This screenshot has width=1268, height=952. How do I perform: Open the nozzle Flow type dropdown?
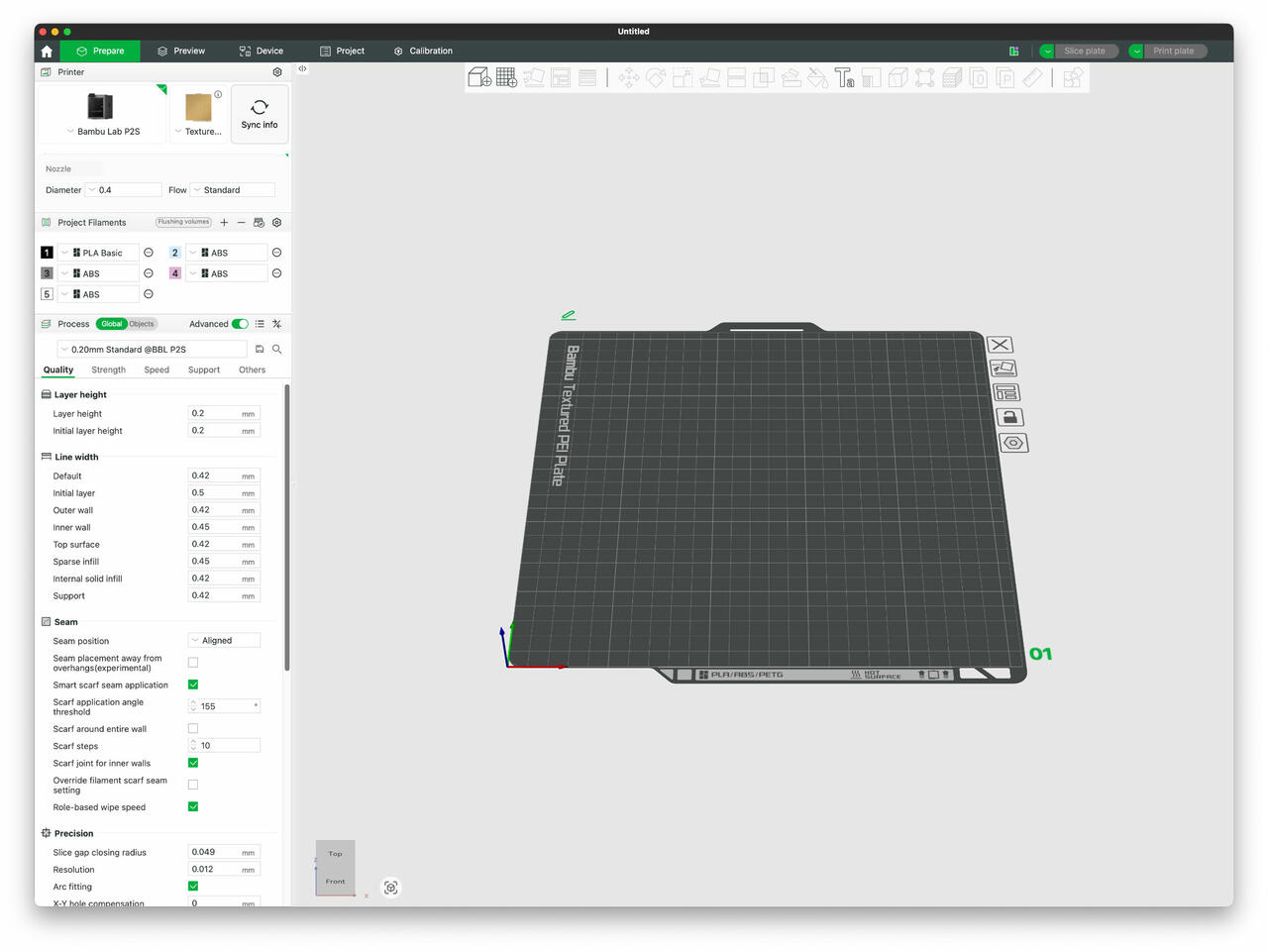tap(233, 190)
